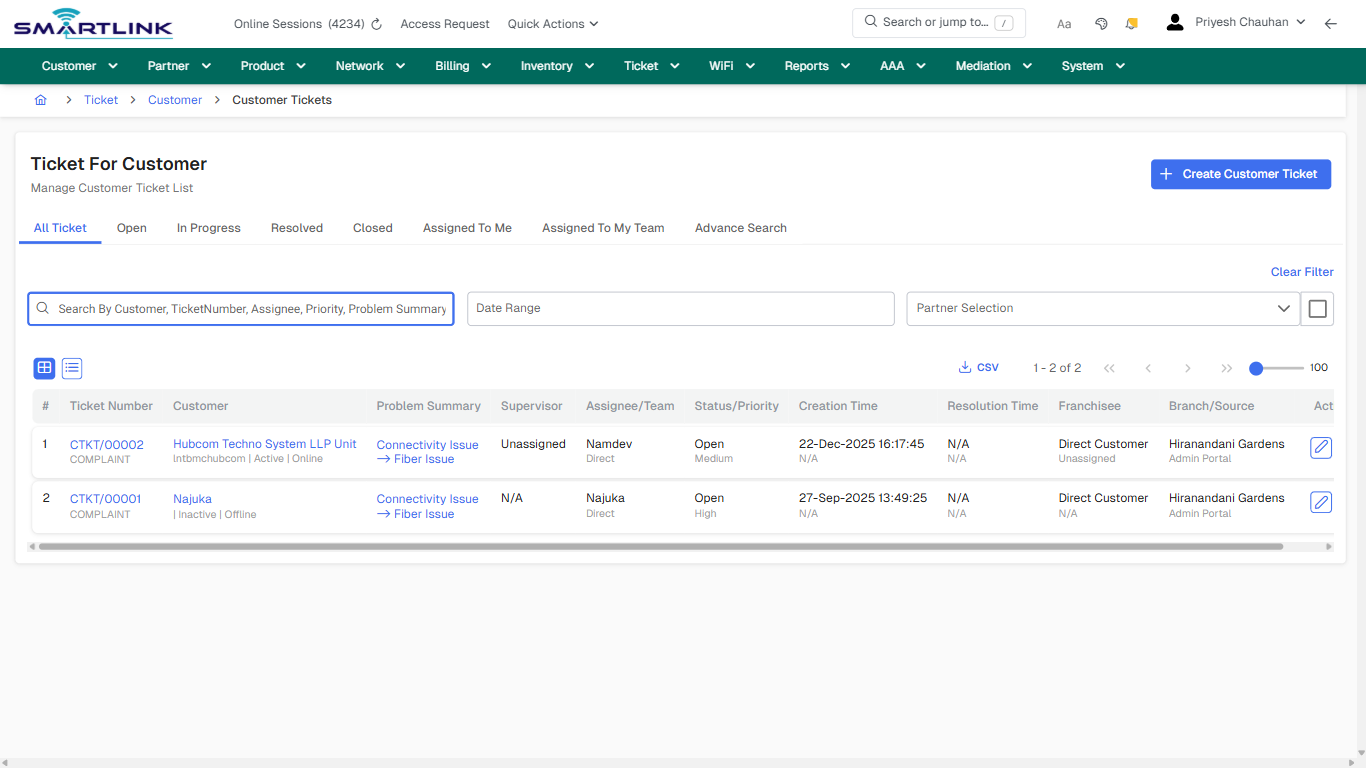The image size is (1366, 768).
Task: Open notifications via the bell icon
Action: pos(1131,22)
